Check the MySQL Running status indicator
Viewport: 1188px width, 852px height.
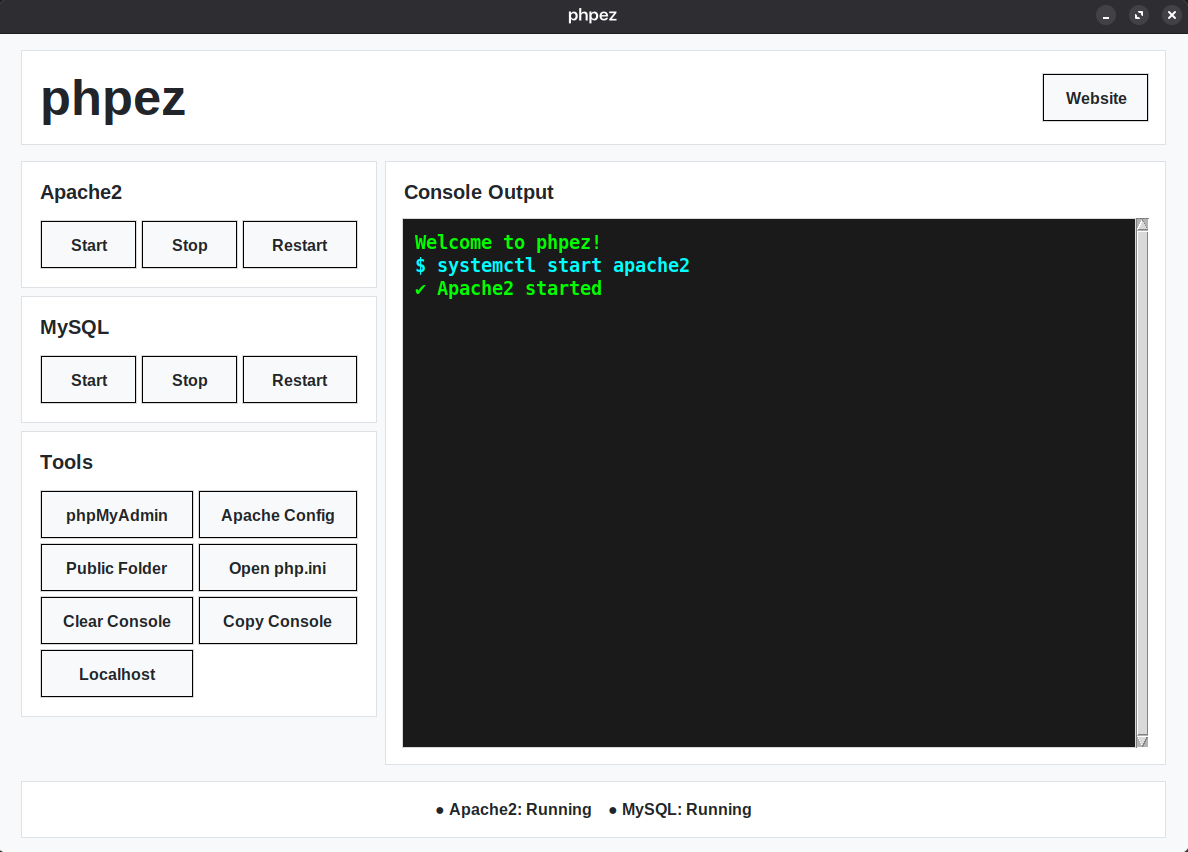pyautogui.click(x=686, y=809)
